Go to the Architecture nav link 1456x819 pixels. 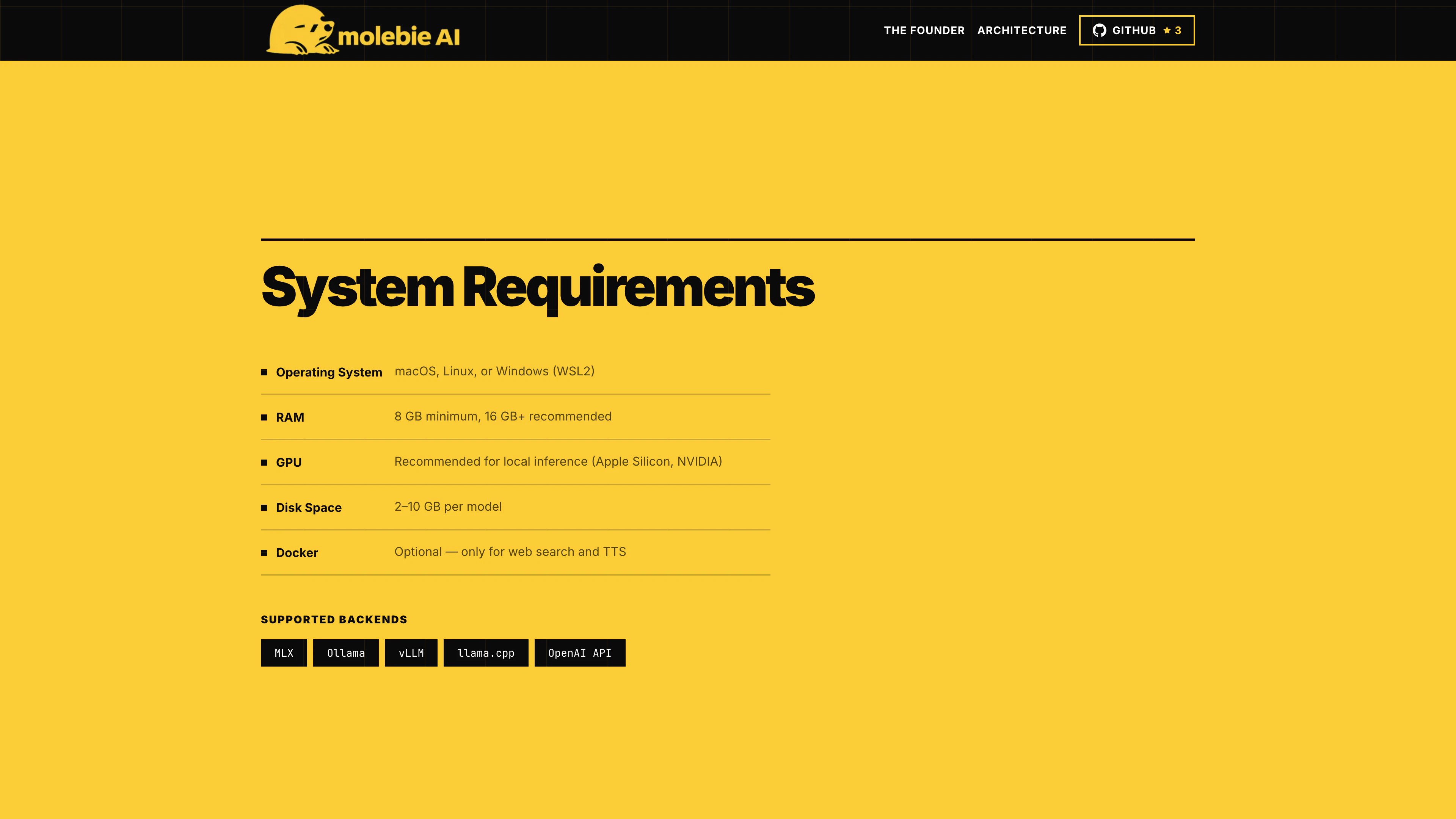tap(1021, 30)
